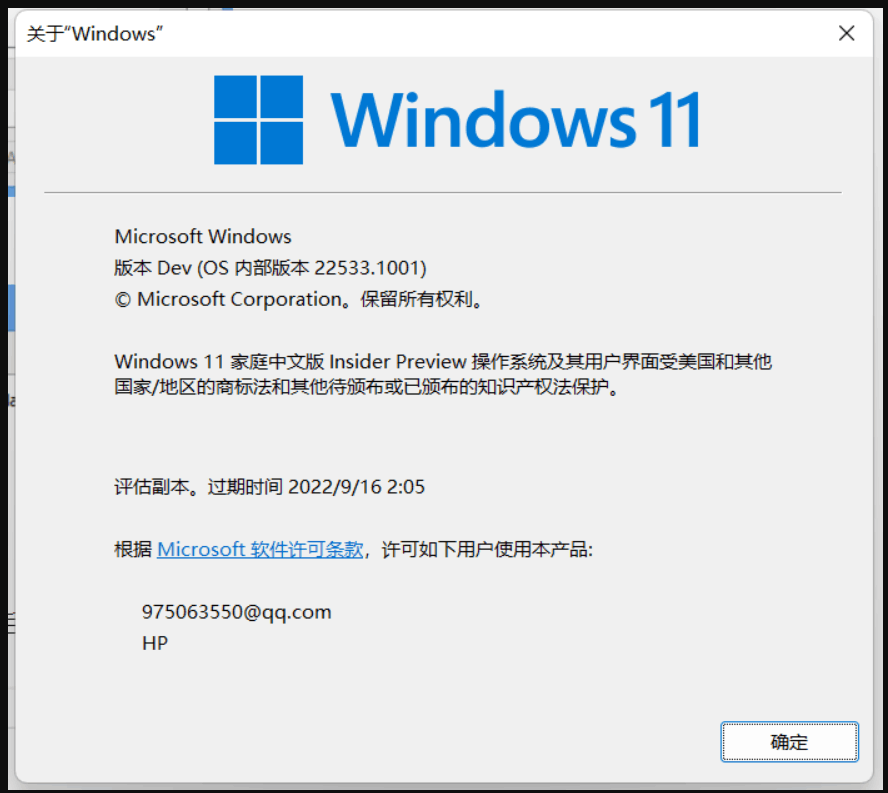The image size is (888, 793).
Task: Click the blue Windows four-pane logo
Action: [x=258, y=120]
